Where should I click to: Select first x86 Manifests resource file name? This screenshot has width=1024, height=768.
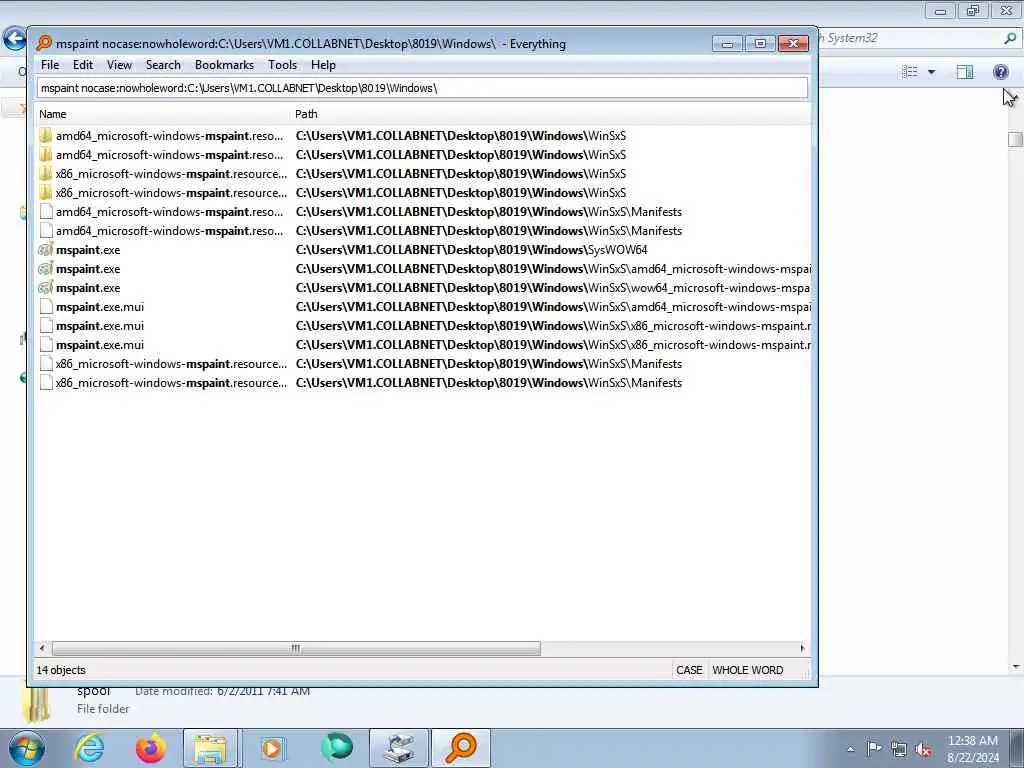pos(171,364)
